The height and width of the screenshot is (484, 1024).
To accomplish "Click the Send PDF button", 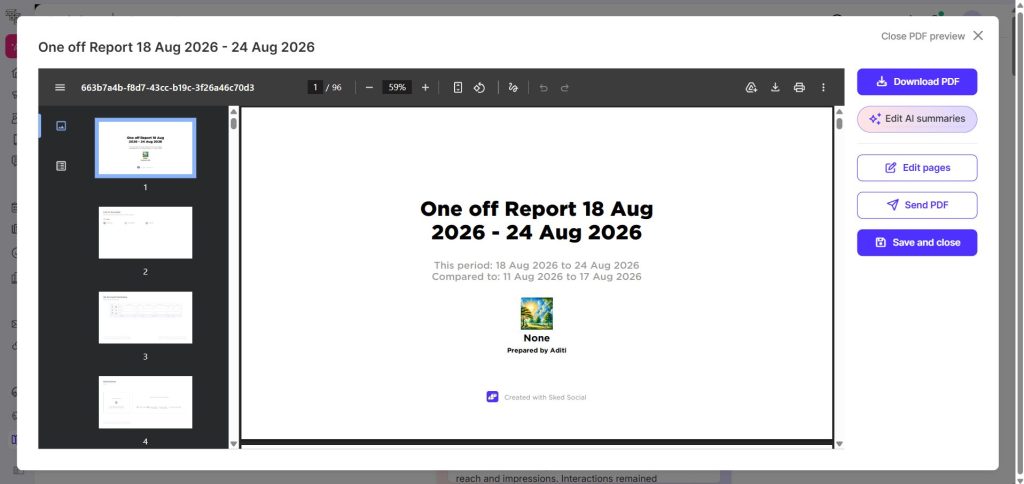I will click(917, 205).
